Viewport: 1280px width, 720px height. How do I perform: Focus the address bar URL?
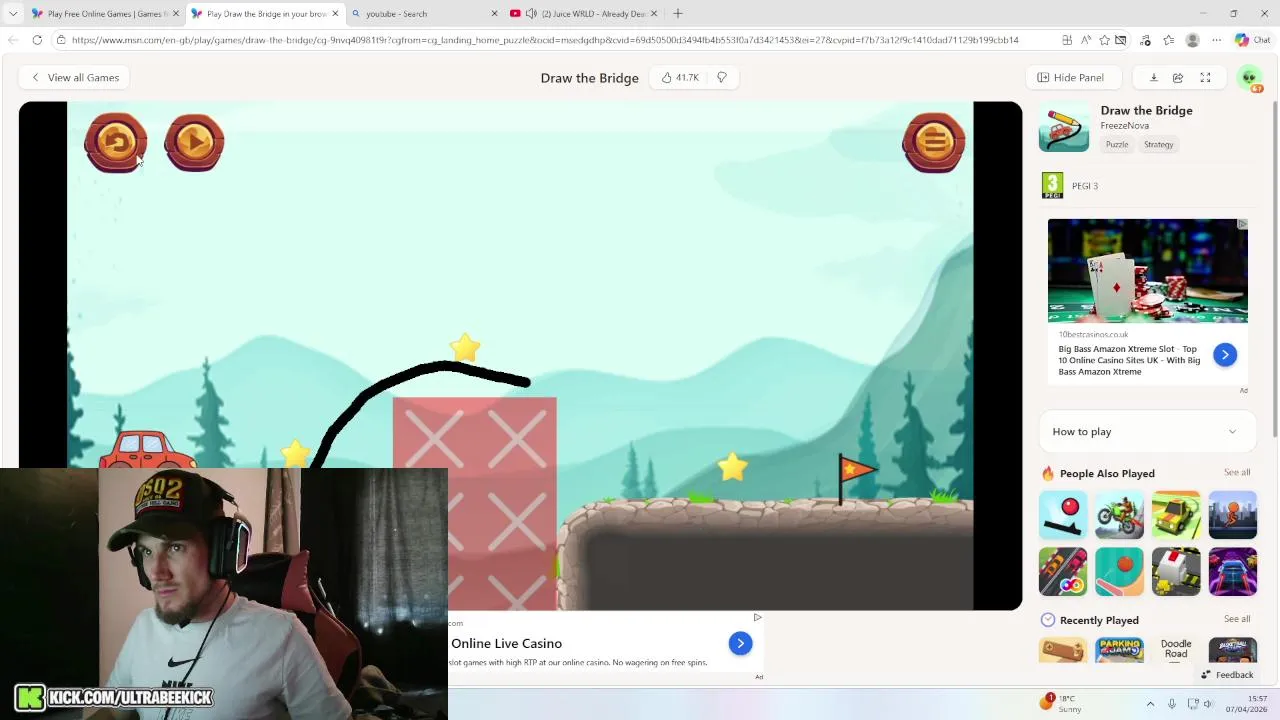[545, 40]
